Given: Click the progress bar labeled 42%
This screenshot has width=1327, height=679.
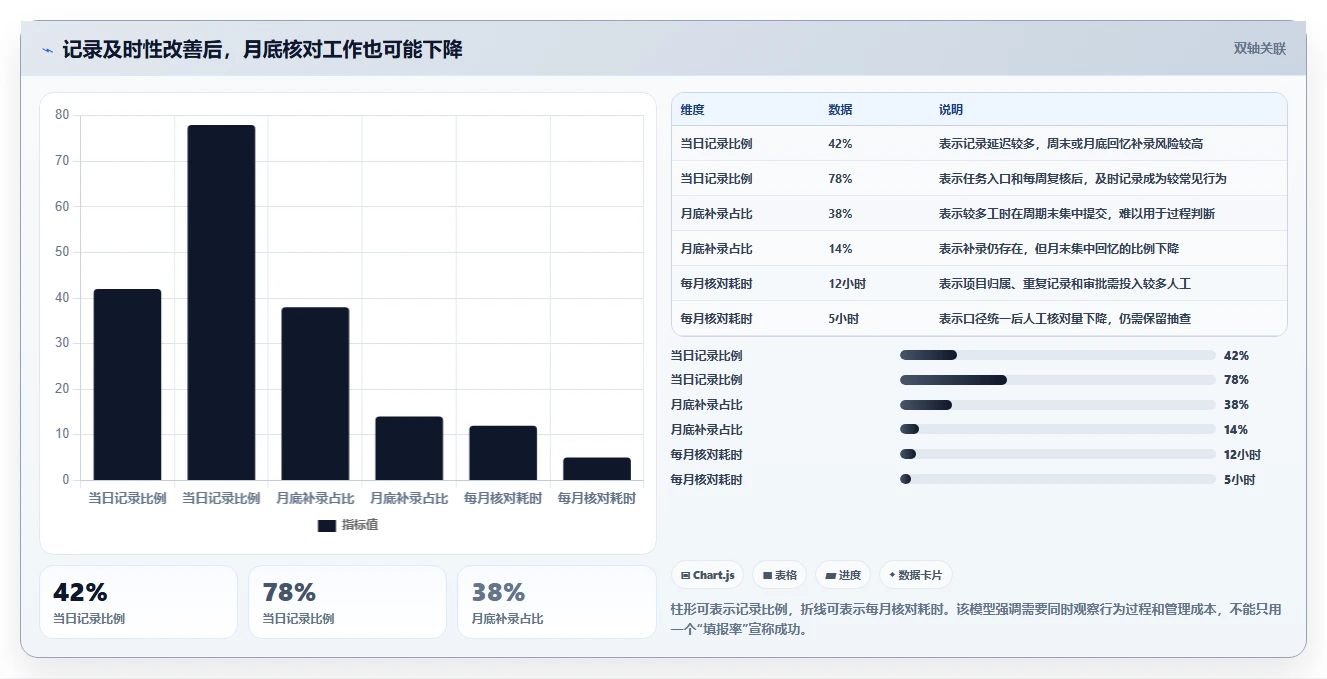Looking at the screenshot, I should pyautogui.click(x=1058, y=355).
